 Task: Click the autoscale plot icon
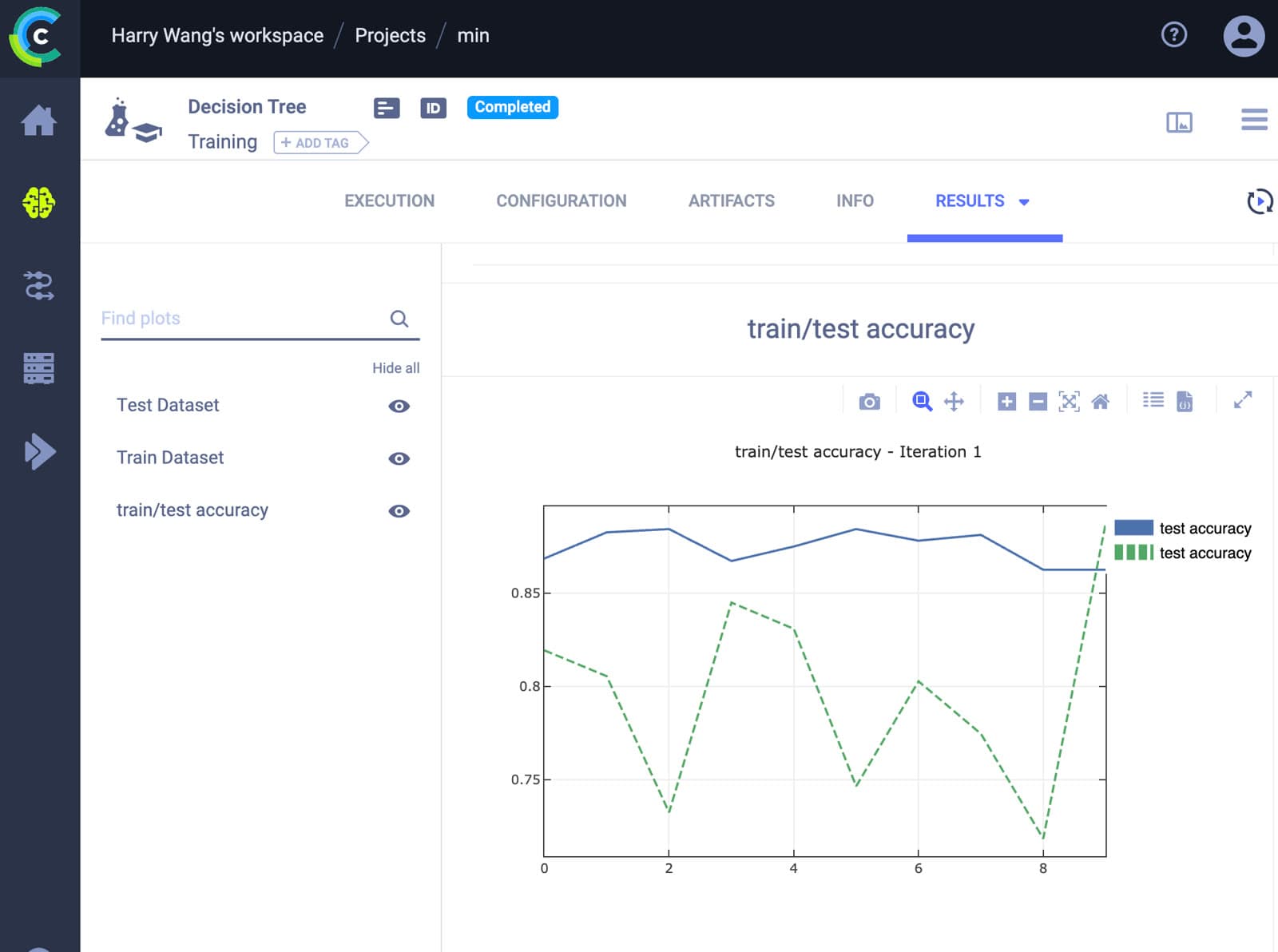[x=1069, y=401]
